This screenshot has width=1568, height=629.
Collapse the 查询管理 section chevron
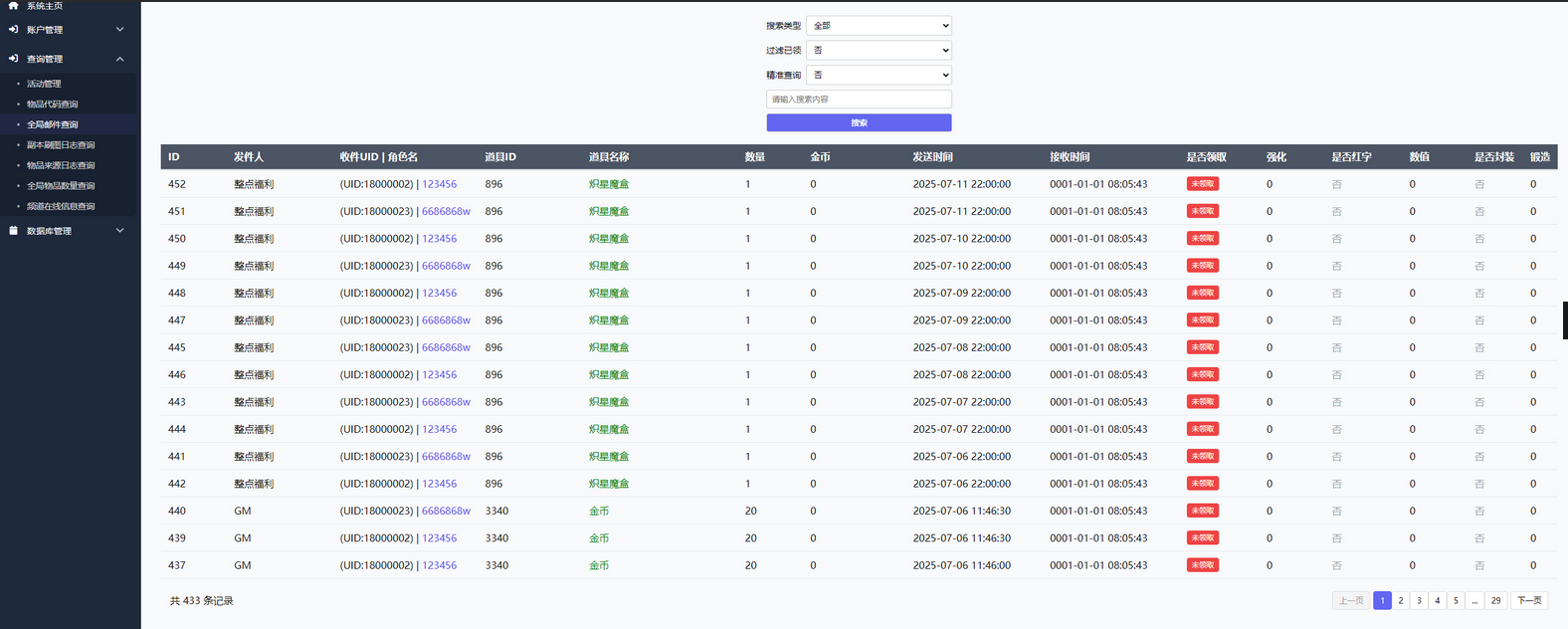[119, 59]
